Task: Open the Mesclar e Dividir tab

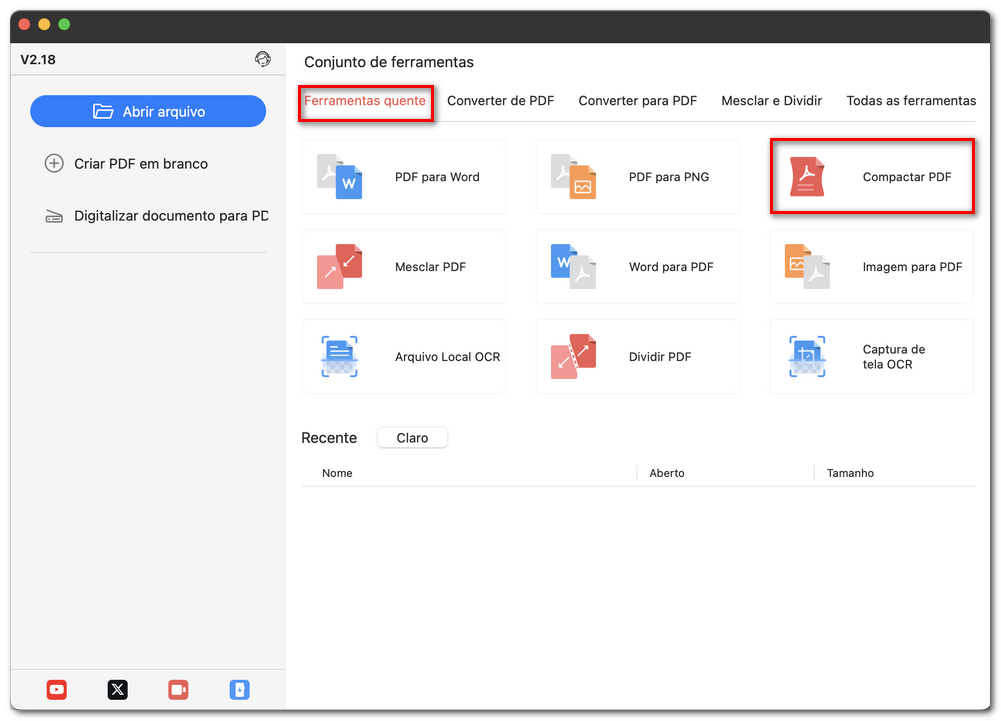Action: pyautogui.click(x=771, y=100)
